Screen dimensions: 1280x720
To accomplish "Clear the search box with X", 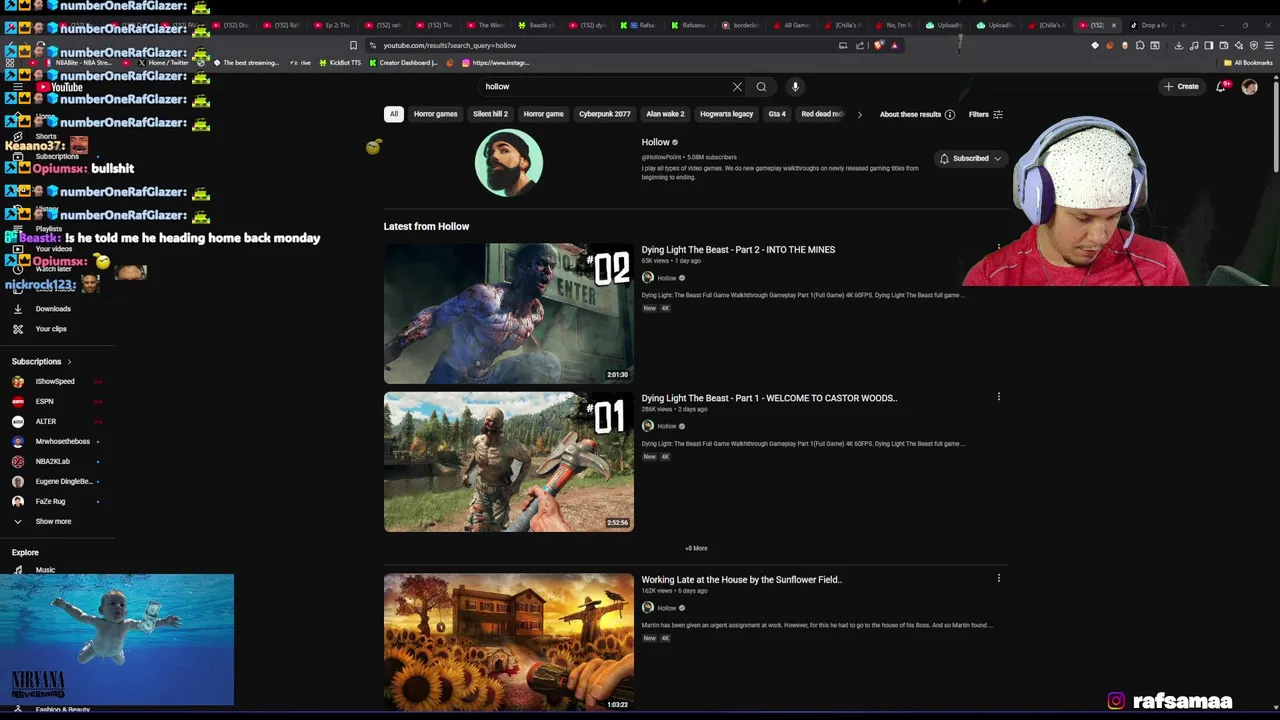I will (x=737, y=87).
